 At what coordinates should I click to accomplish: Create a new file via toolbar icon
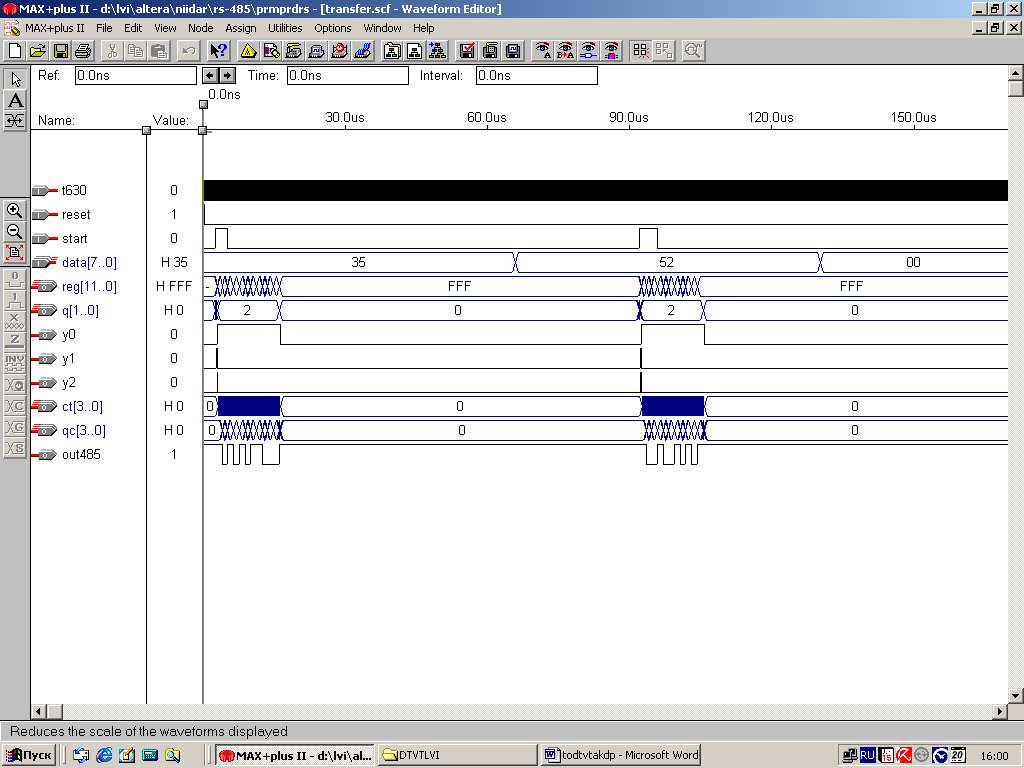point(14,51)
